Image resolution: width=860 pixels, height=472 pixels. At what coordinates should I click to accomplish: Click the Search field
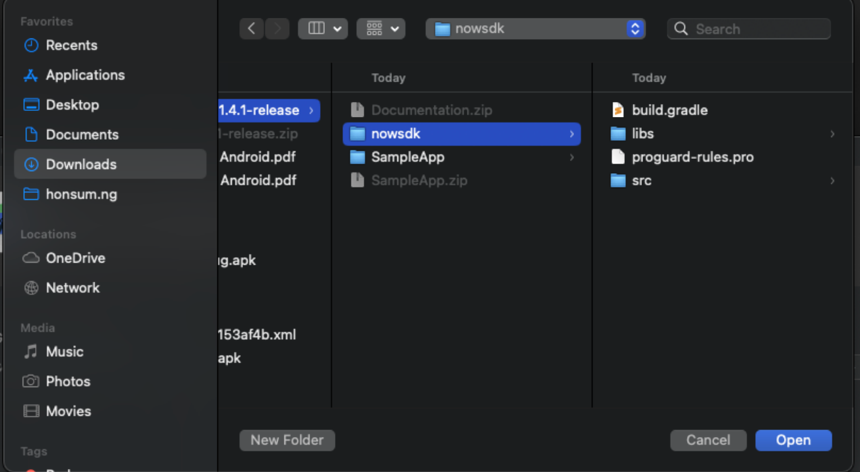[x=749, y=29]
